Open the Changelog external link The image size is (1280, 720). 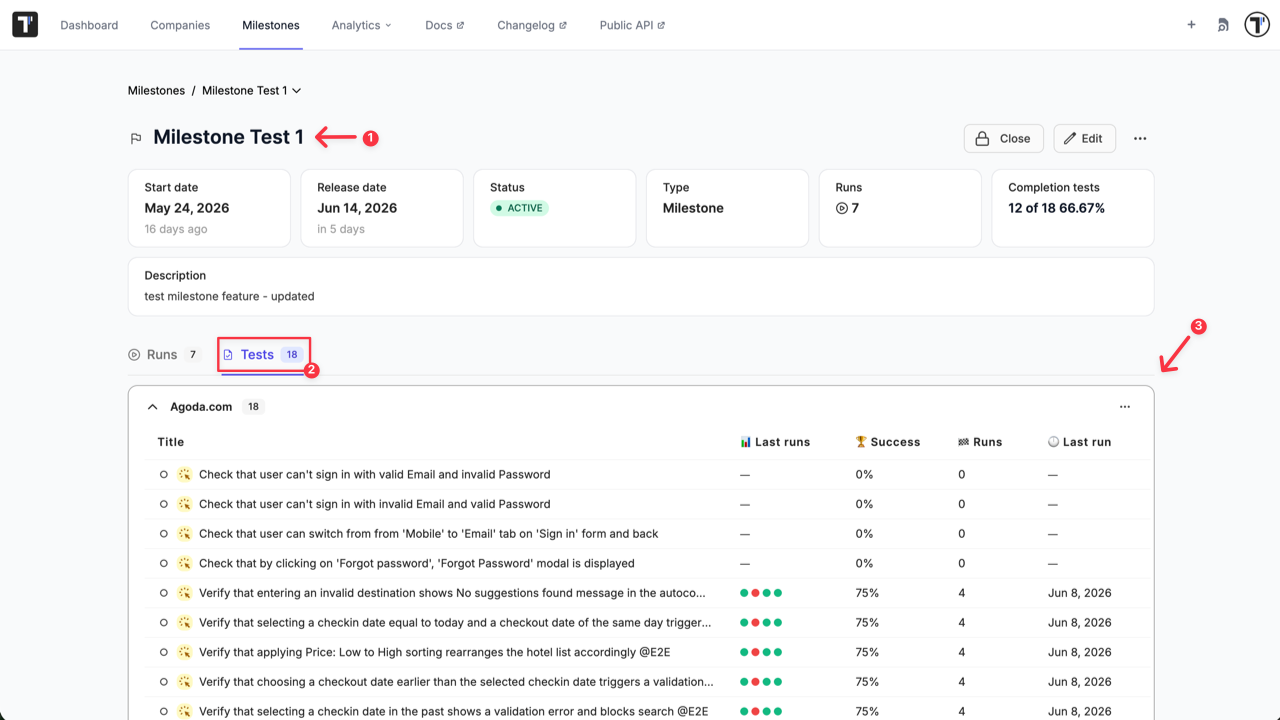tap(532, 25)
